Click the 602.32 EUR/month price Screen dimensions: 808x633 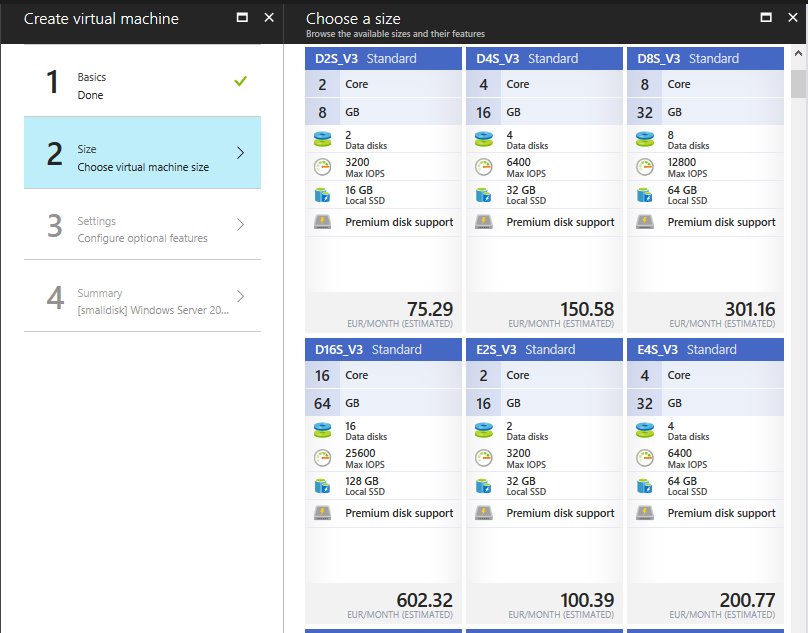click(x=425, y=600)
